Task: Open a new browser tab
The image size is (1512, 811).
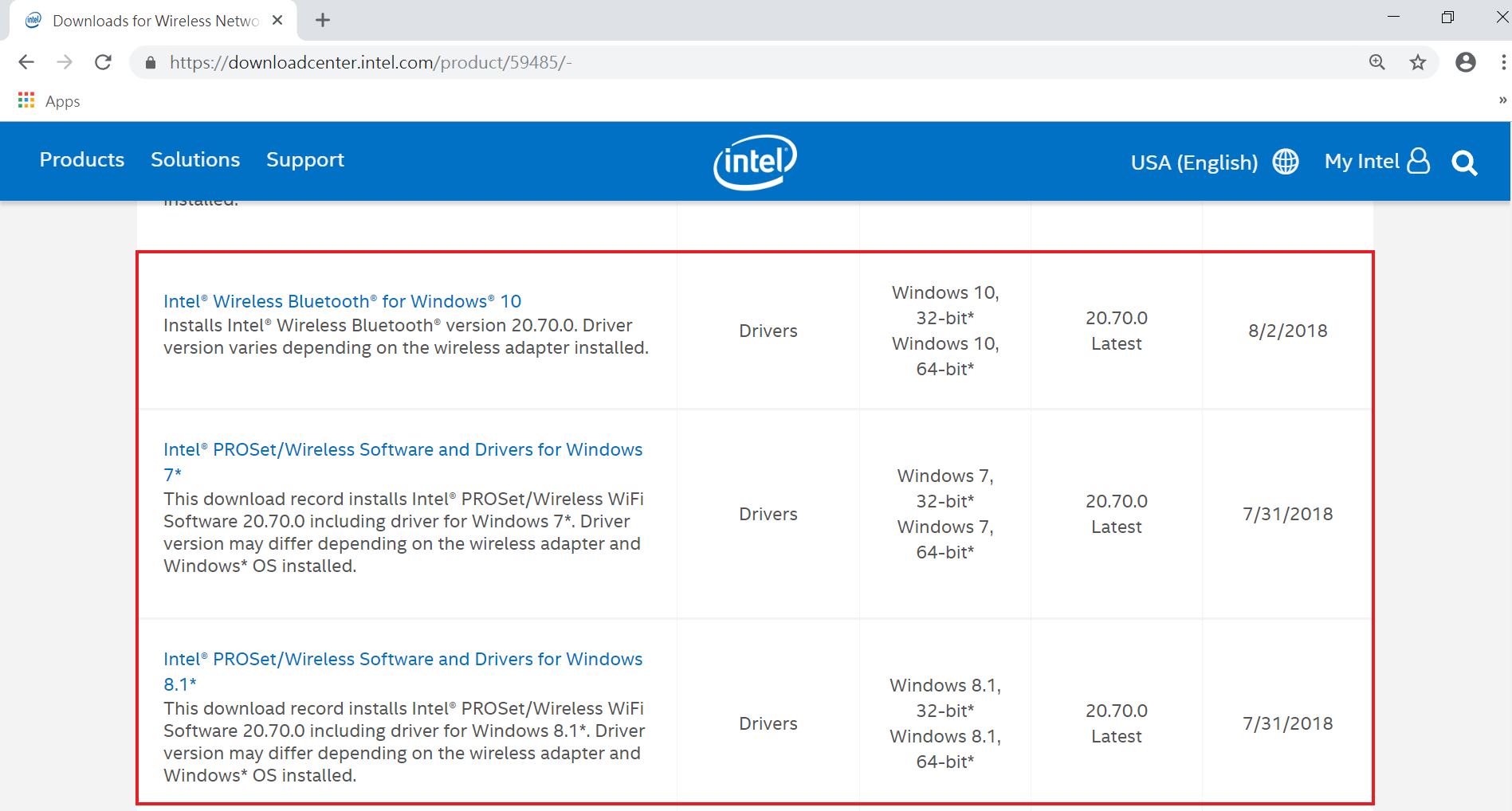Action: pos(323,21)
